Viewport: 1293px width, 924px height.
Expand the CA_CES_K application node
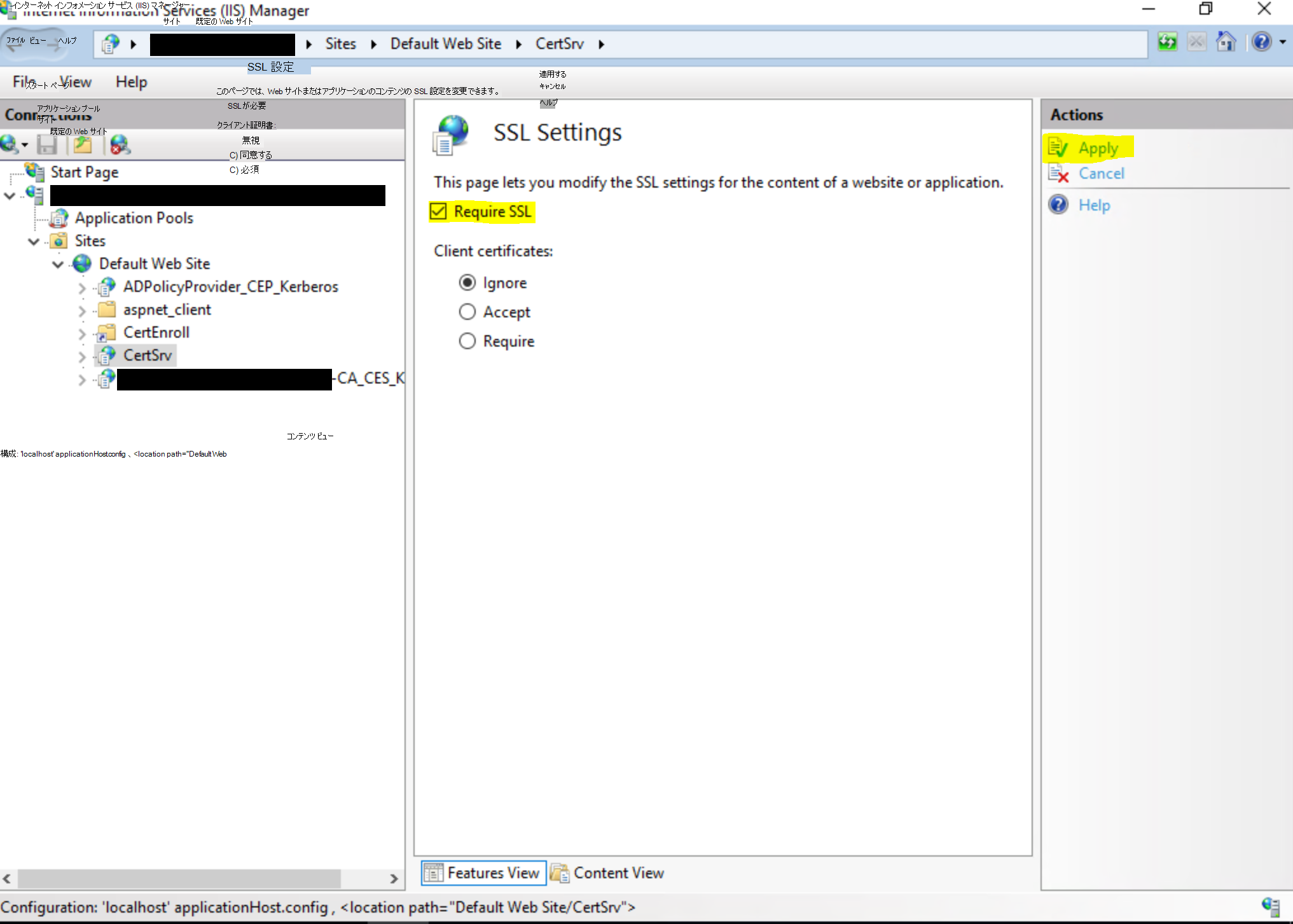click(81, 380)
